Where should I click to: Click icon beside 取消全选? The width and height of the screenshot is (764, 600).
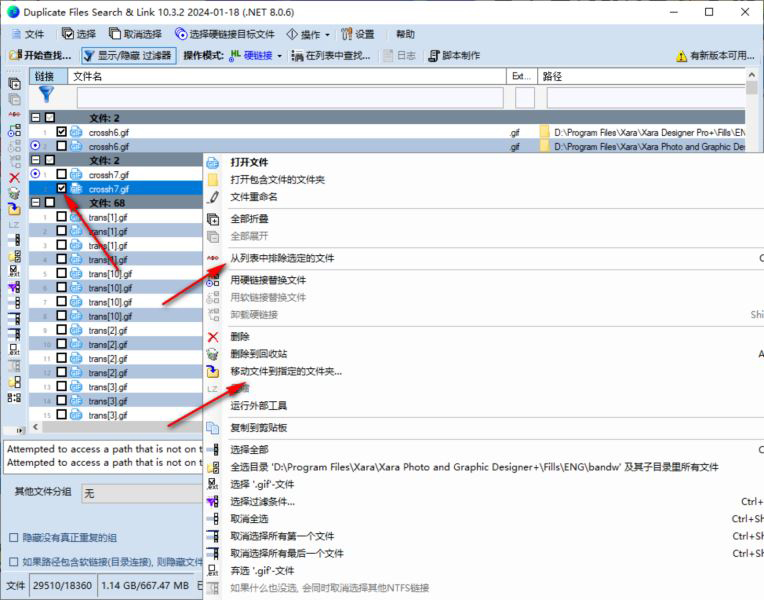click(x=213, y=519)
